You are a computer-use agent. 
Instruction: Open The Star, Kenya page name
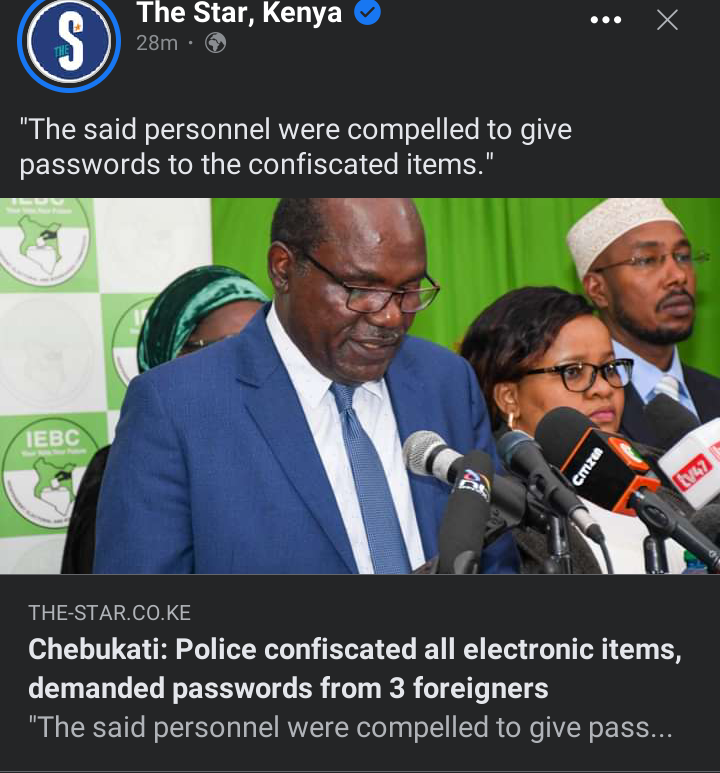239,13
